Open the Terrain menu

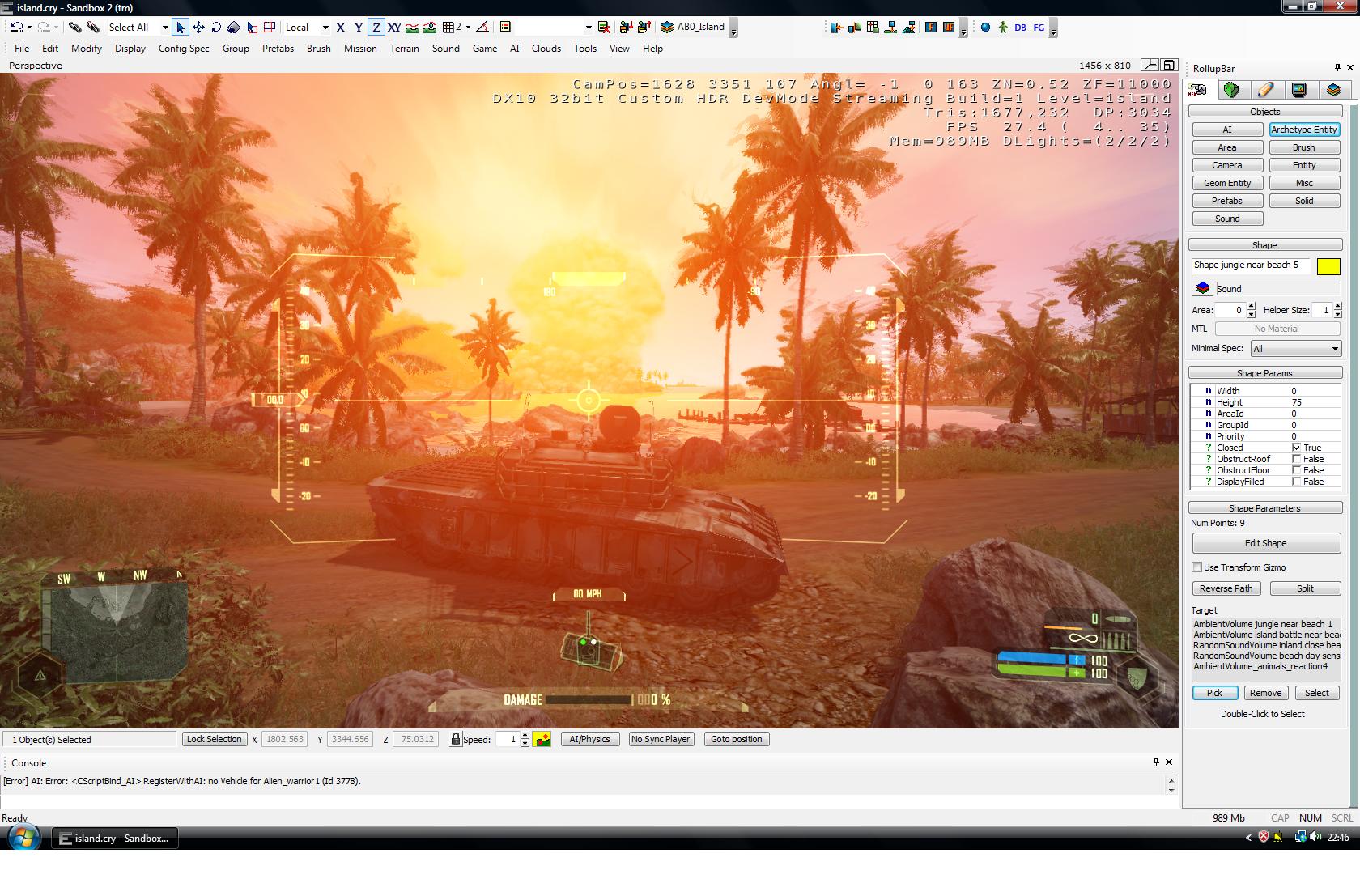pyautogui.click(x=404, y=49)
